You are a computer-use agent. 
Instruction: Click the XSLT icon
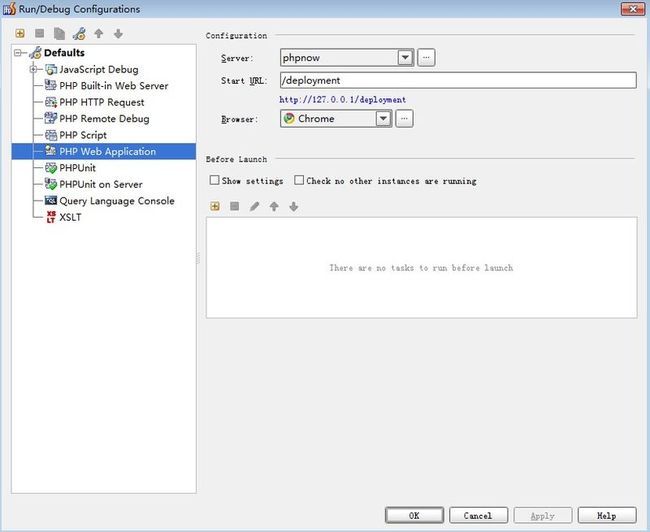[51, 217]
